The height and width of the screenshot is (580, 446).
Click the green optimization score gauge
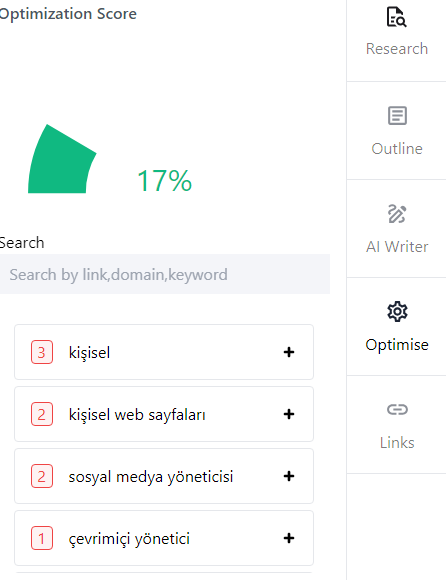coord(62,159)
